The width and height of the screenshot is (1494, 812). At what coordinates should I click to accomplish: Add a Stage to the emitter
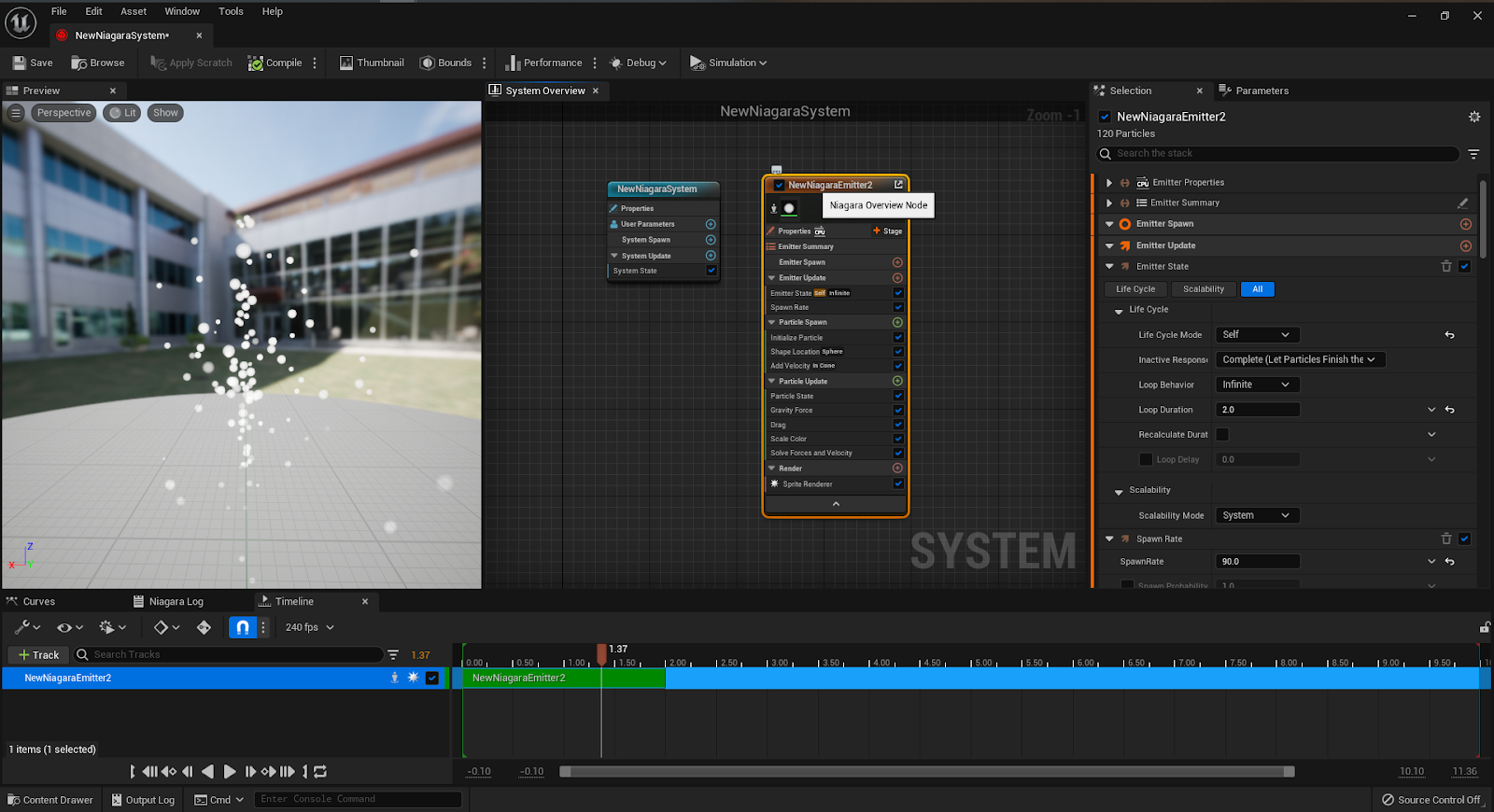(x=887, y=231)
